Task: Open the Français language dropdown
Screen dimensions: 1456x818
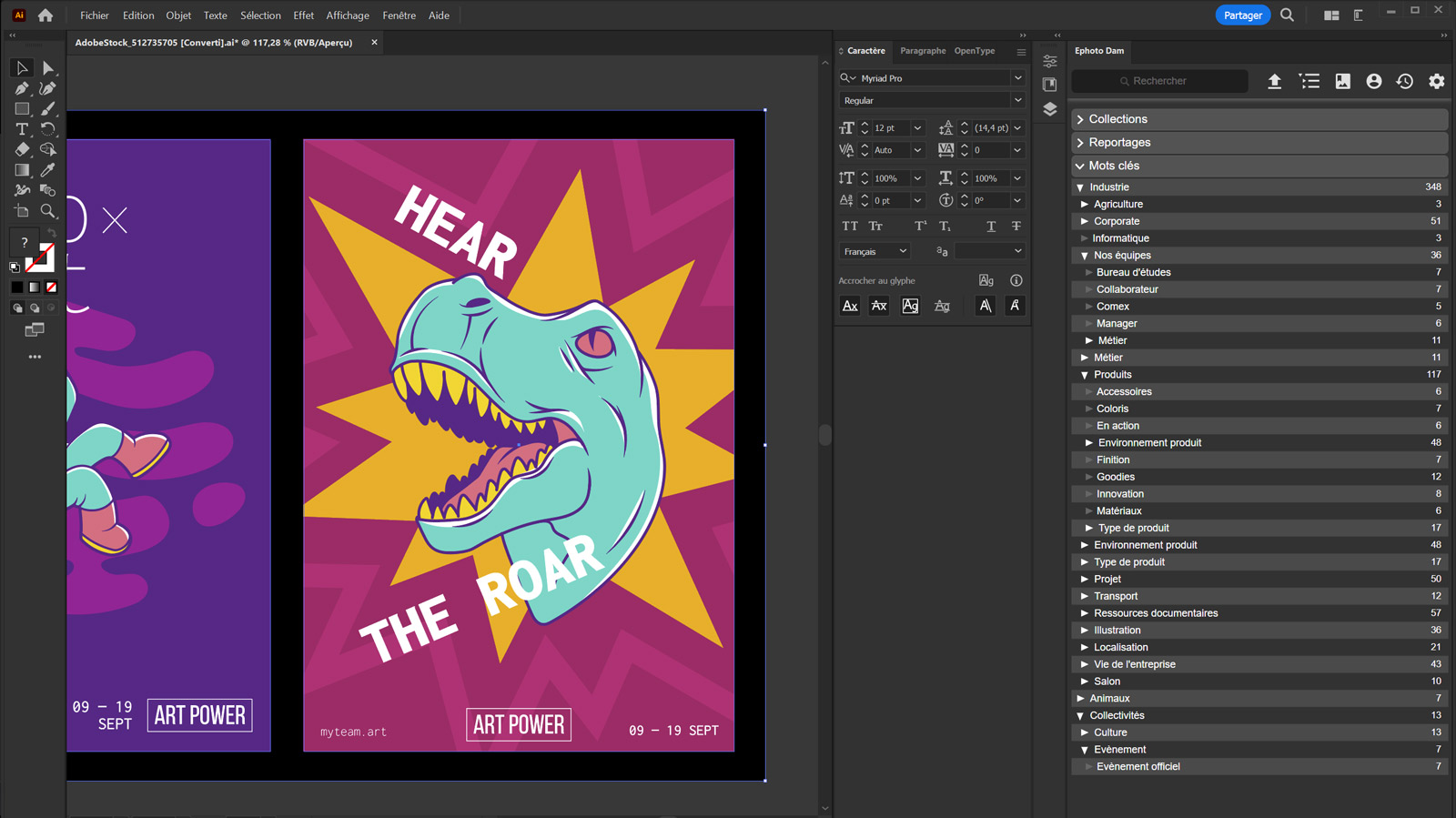Action: point(874,251)
